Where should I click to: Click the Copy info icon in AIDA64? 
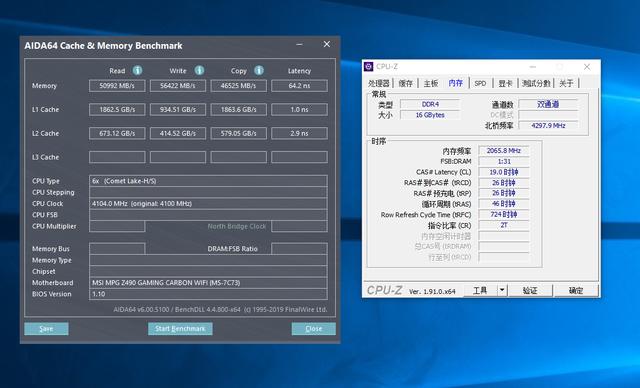coord(259,71)
